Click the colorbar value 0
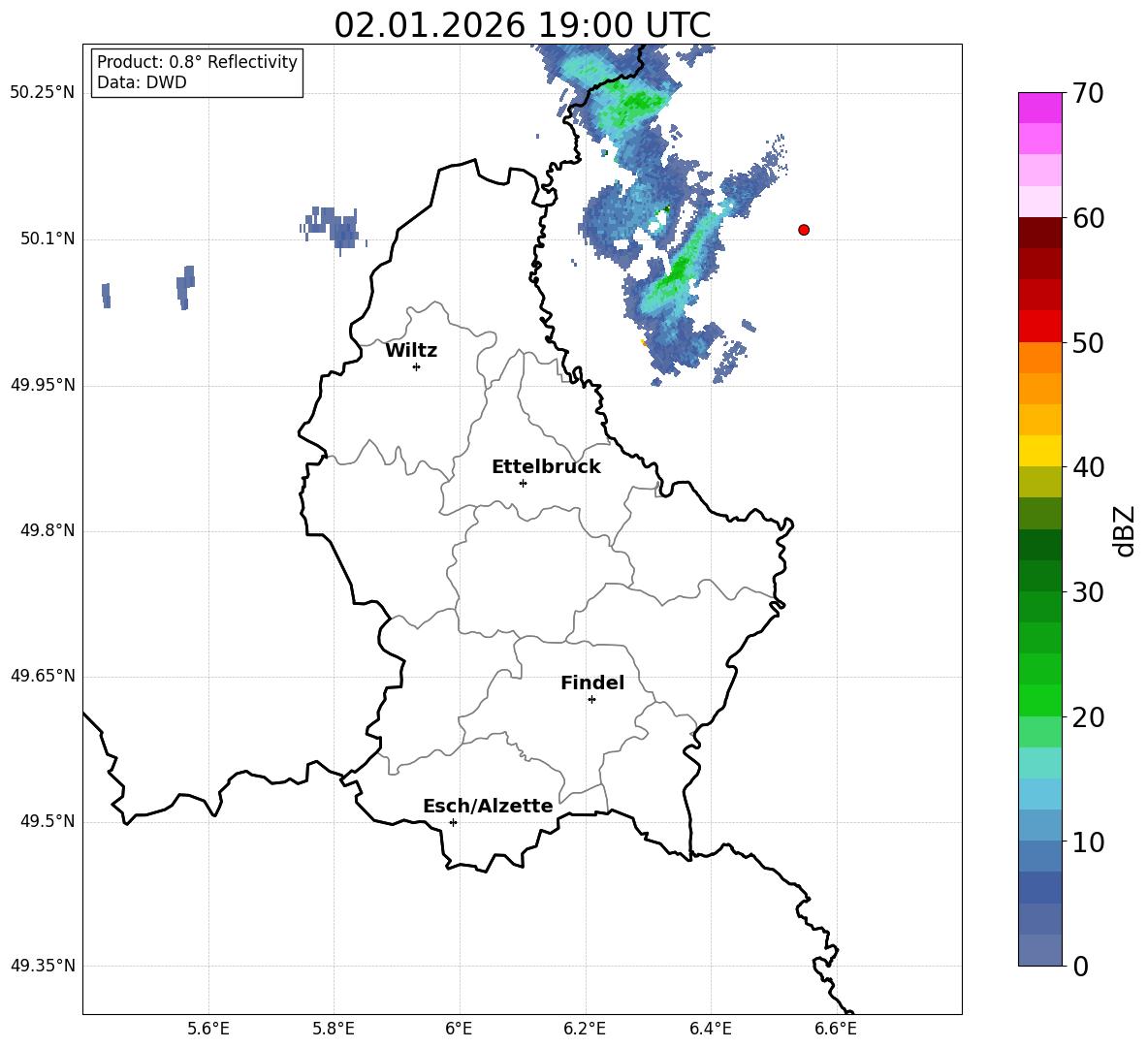The image size is (1148, 1048). coord(1081,966)
